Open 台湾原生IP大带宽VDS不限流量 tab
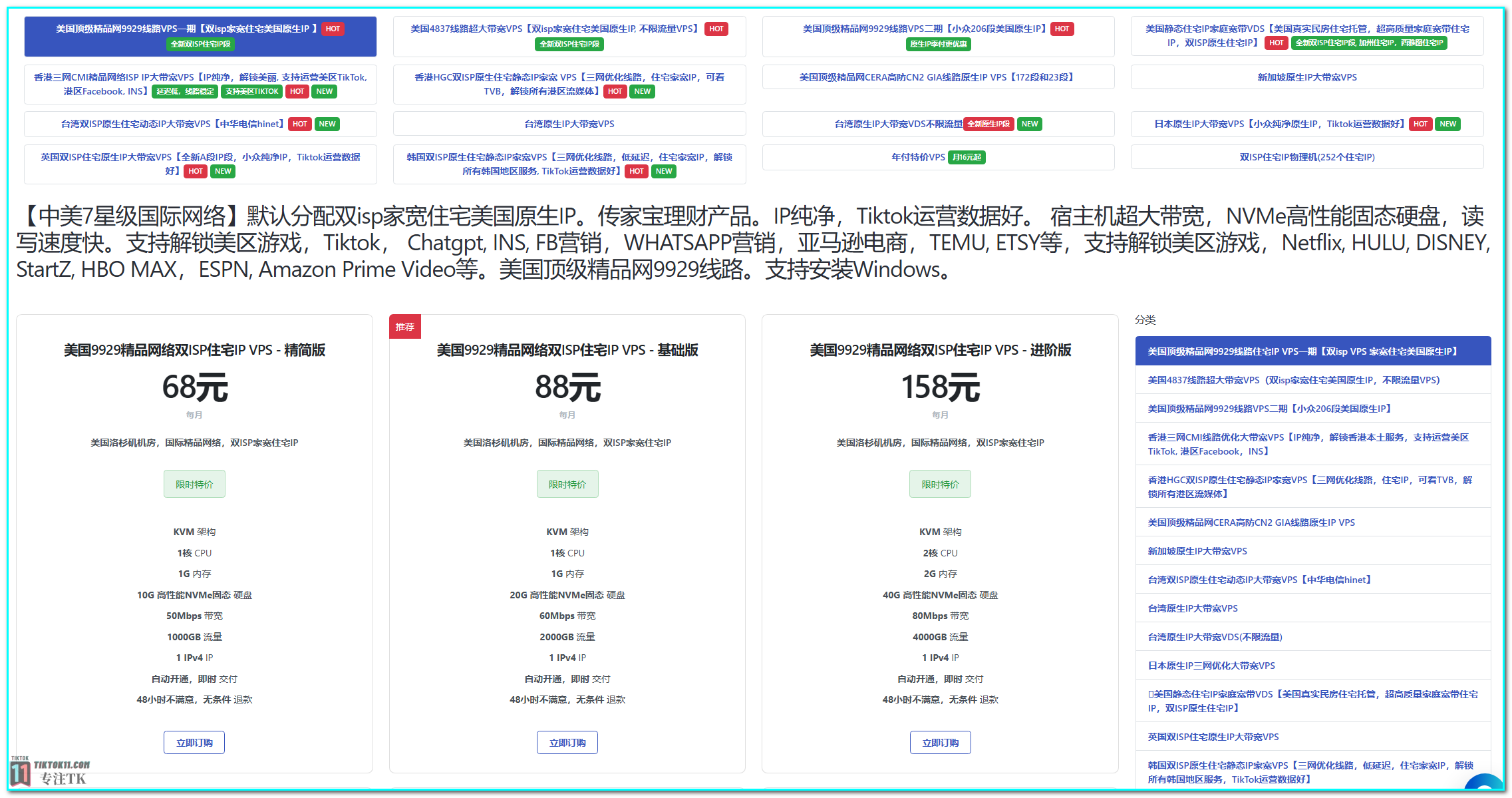 coord(938,124)
